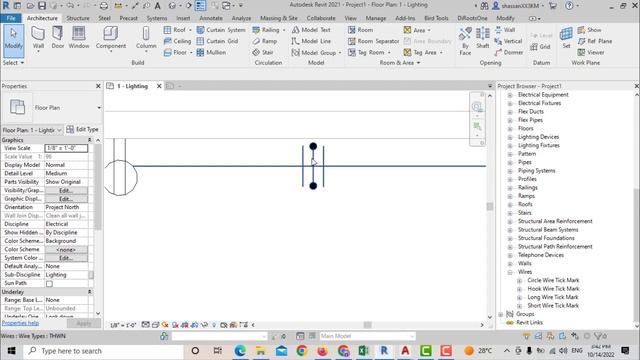Screen dimensions: 640x360
Task: Expand the Groups node in Project Browser
Action: click(501, 314)
